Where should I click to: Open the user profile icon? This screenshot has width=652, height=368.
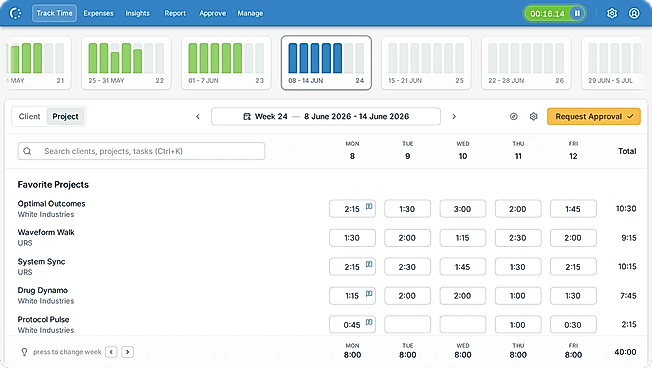coord(634,13)
